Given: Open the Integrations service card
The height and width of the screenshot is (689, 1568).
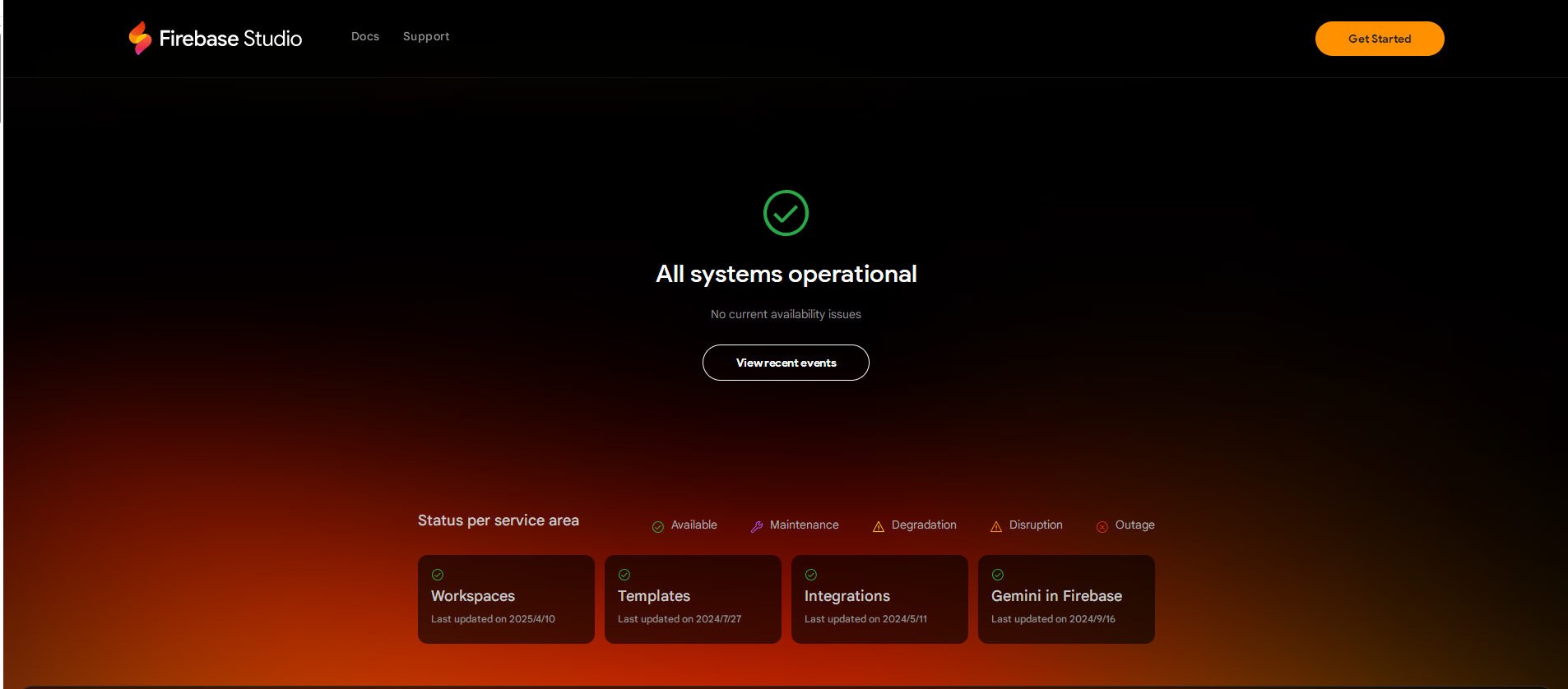Looking at the screenshot, I should 879,599.
